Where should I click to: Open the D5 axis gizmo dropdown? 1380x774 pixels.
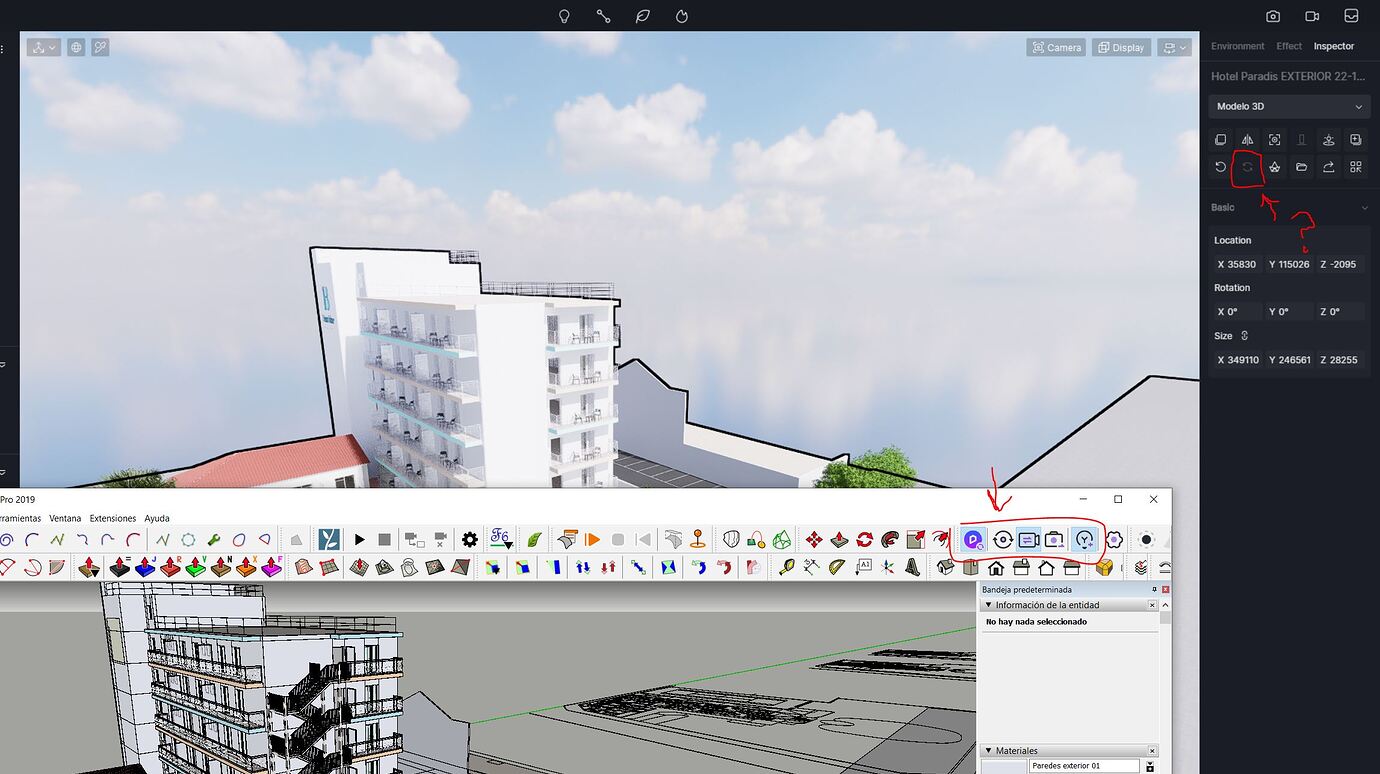(44, 47)
